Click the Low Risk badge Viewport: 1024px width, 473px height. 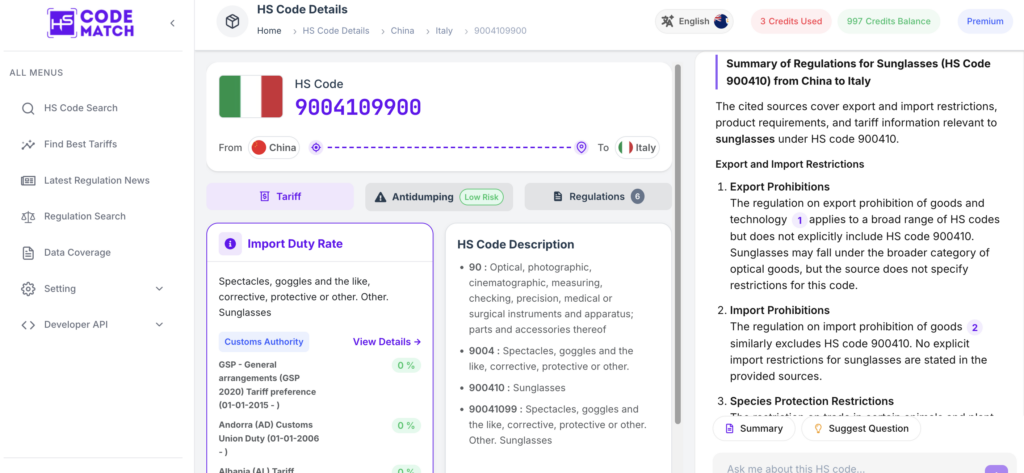(481, 197)
